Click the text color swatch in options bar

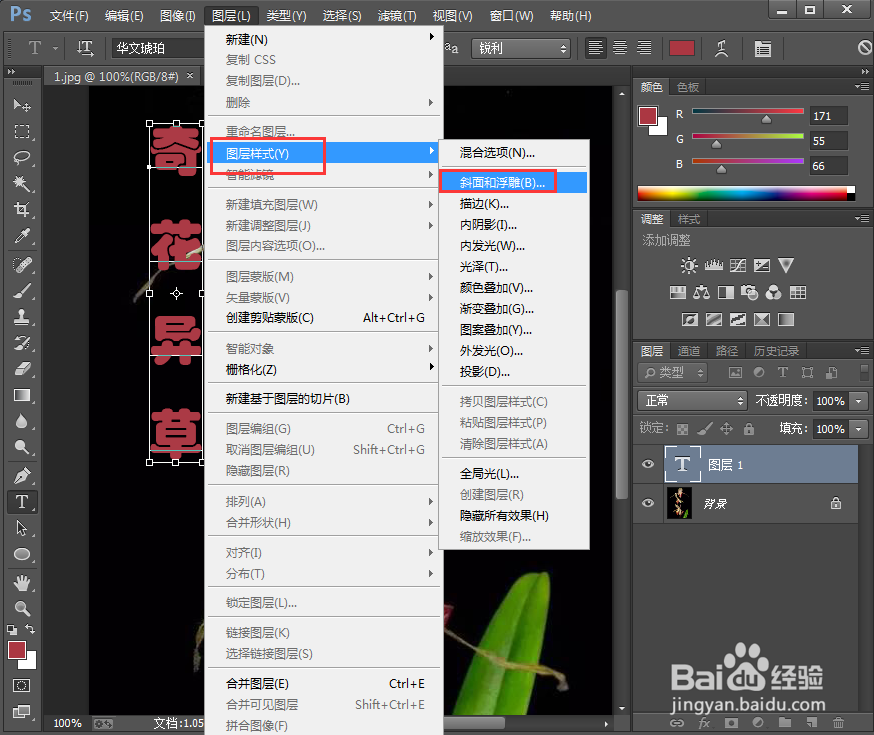(682, 48)
